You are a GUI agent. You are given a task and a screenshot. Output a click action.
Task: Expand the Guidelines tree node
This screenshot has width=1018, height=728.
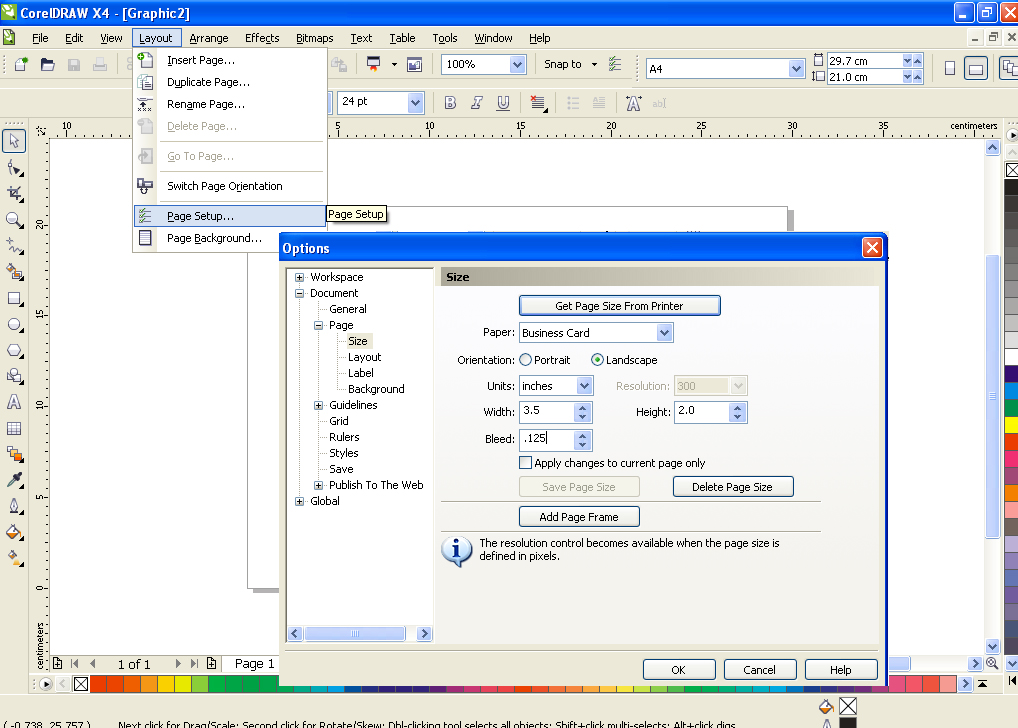(x=318, y=405)
